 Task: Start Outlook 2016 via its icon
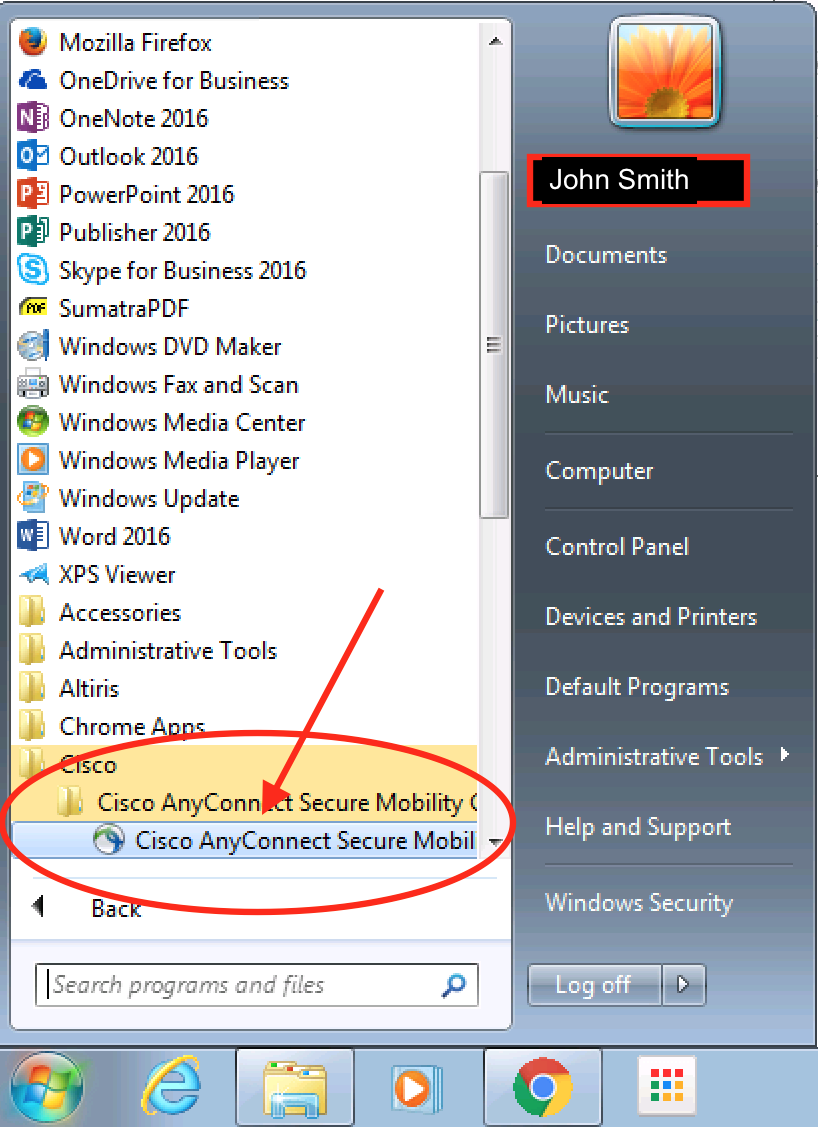click(32, 156)
